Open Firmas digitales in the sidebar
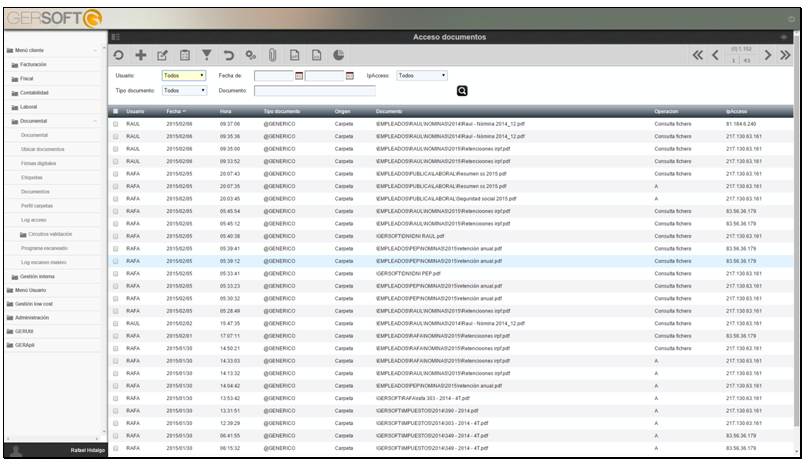Image resolution: width=803 pixels, height=460 pixels. point(38,163)
